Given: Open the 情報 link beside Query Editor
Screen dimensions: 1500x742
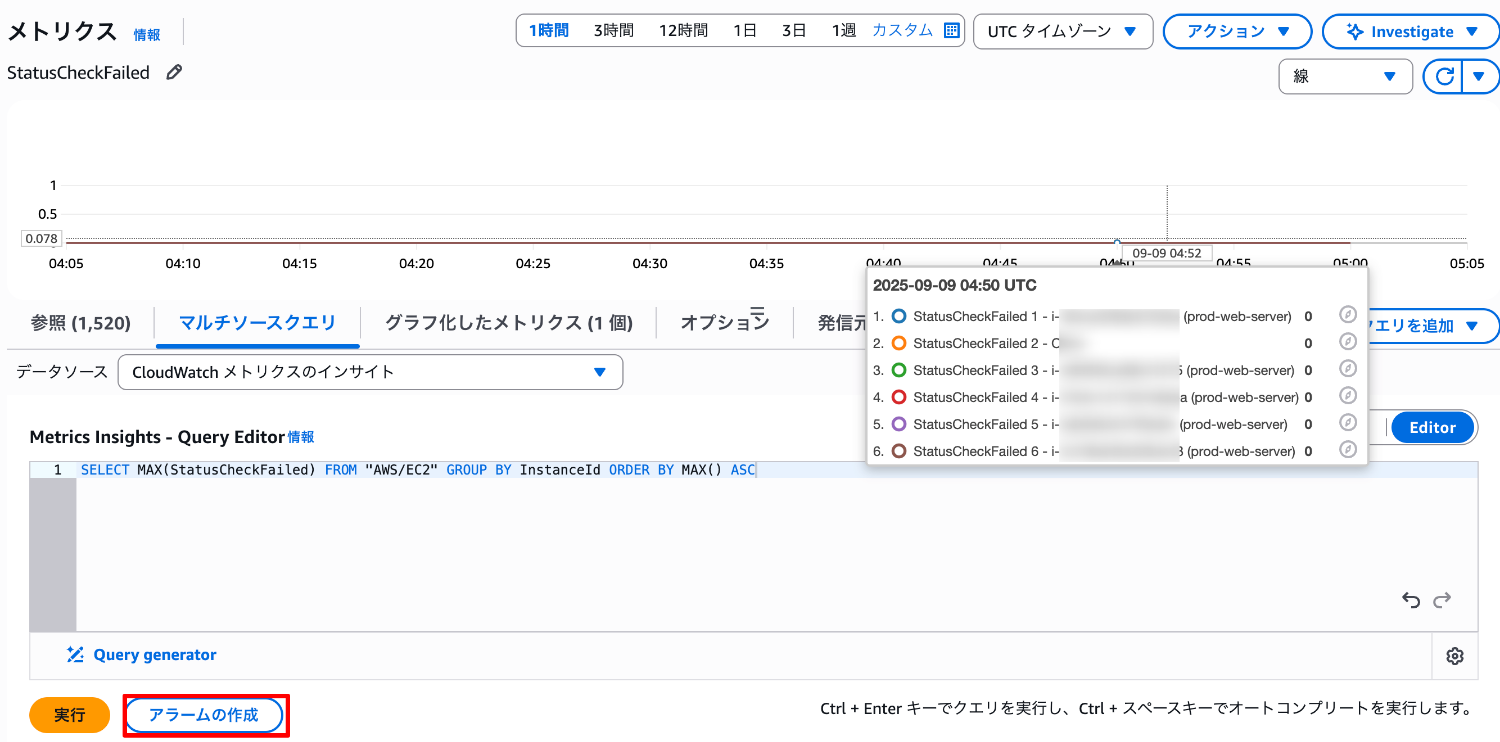Looking at the screenshot, I should tap(301, 437).
